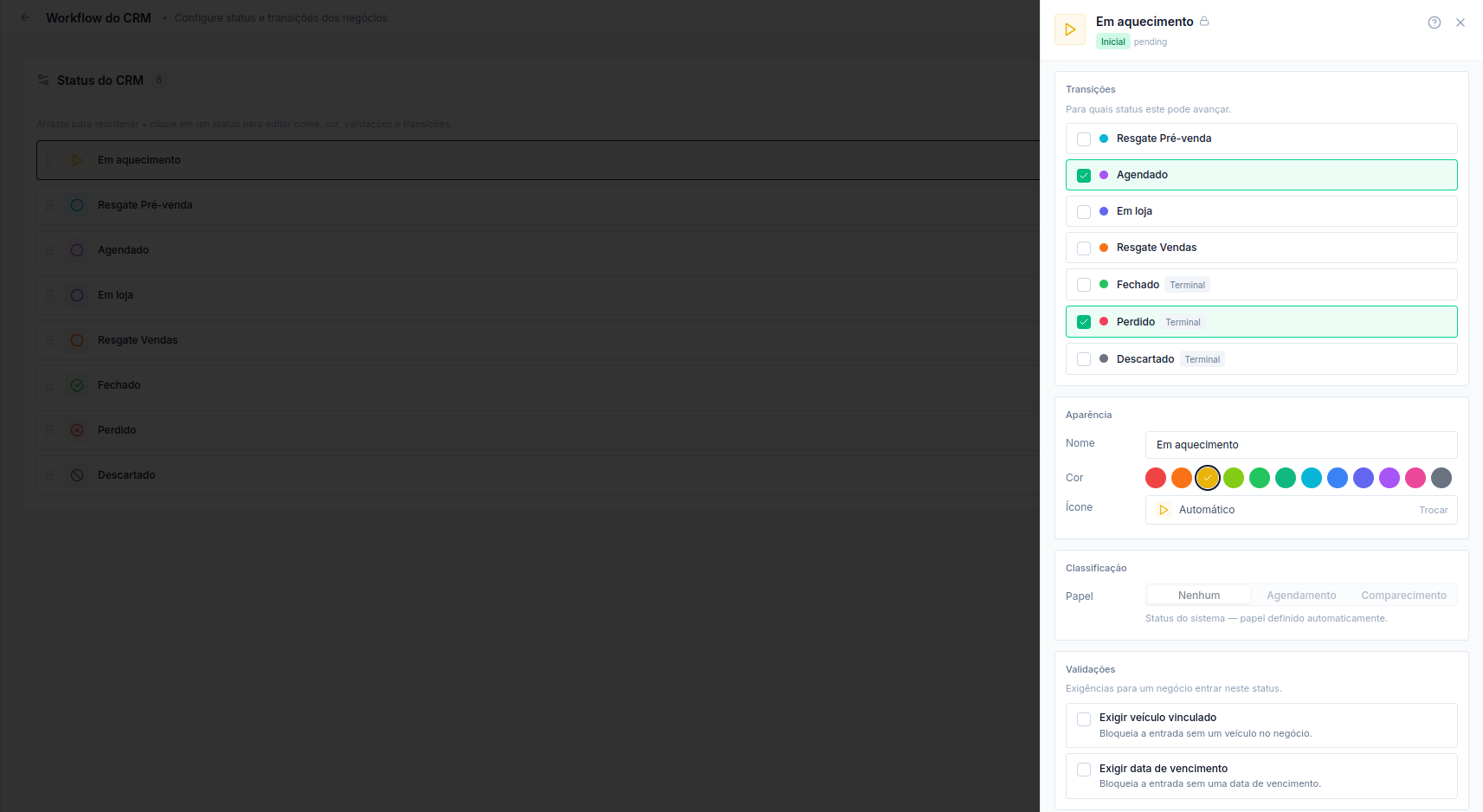Click the large play icon in the panel header

(x=1070, y=29)
